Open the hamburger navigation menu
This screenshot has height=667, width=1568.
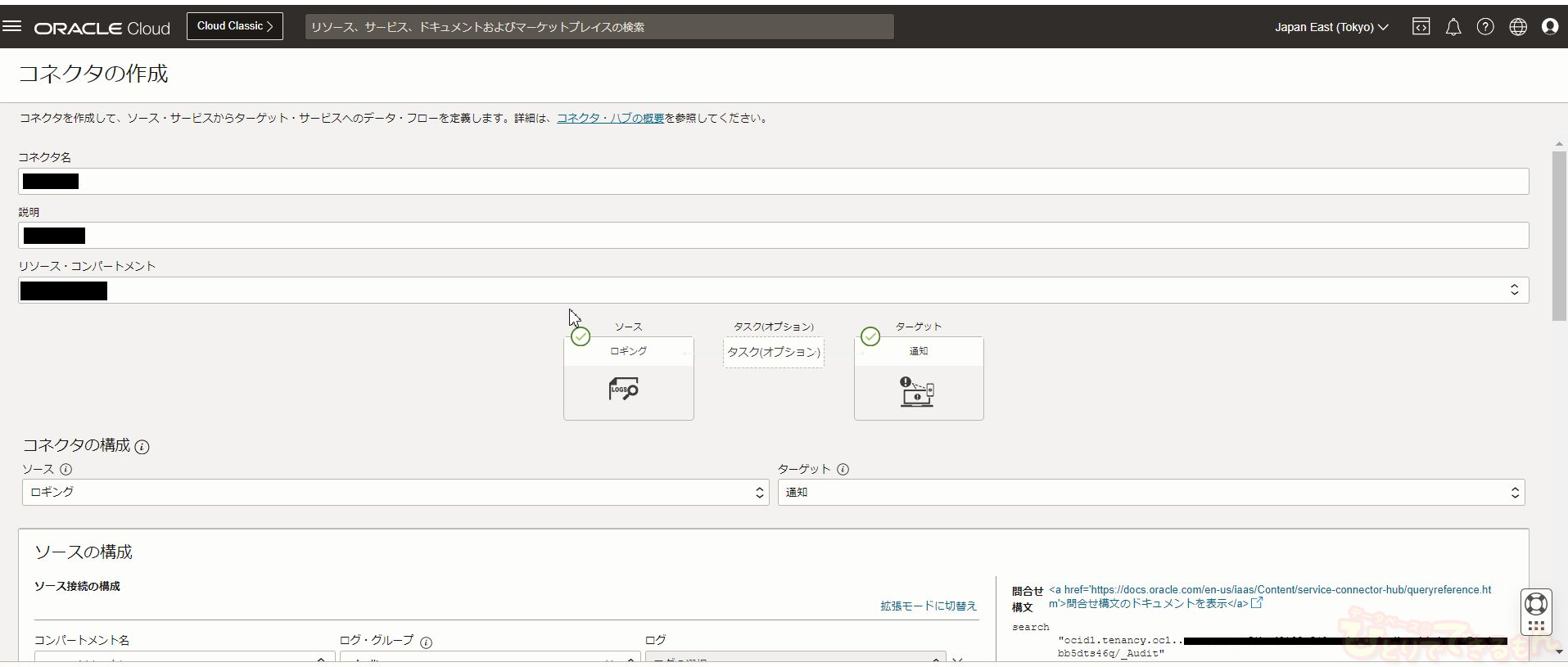[x=11, y=26]
